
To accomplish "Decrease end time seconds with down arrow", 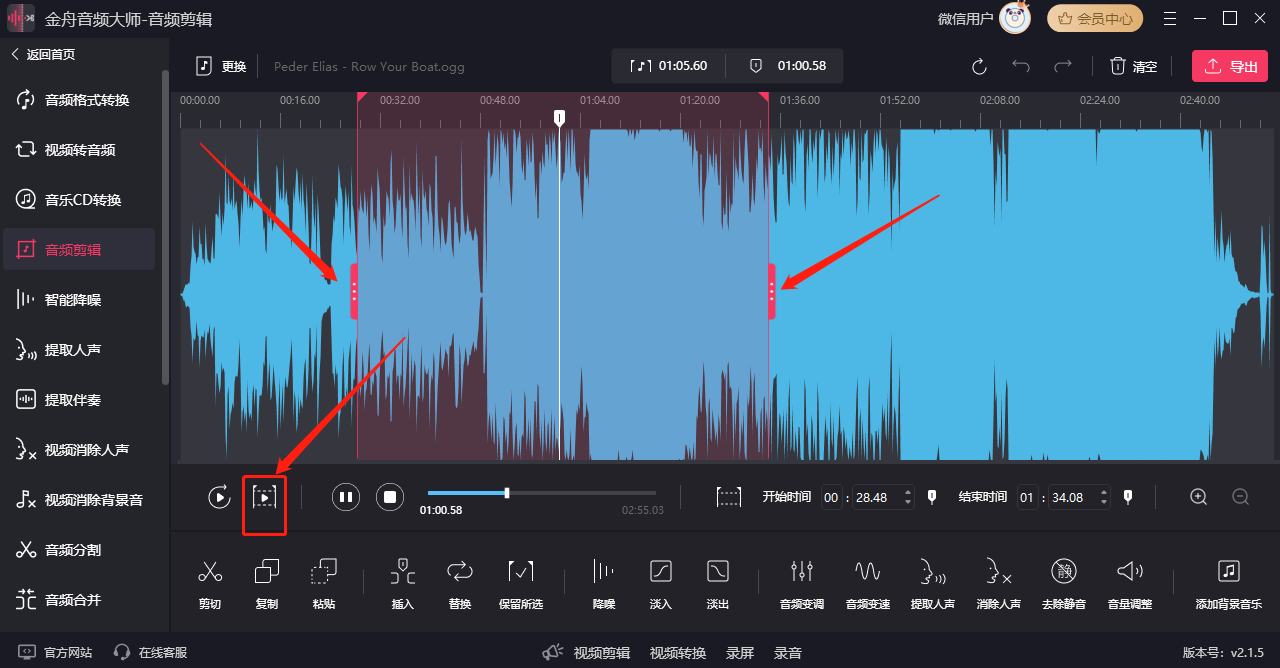I will click(x=1103, y=502).
